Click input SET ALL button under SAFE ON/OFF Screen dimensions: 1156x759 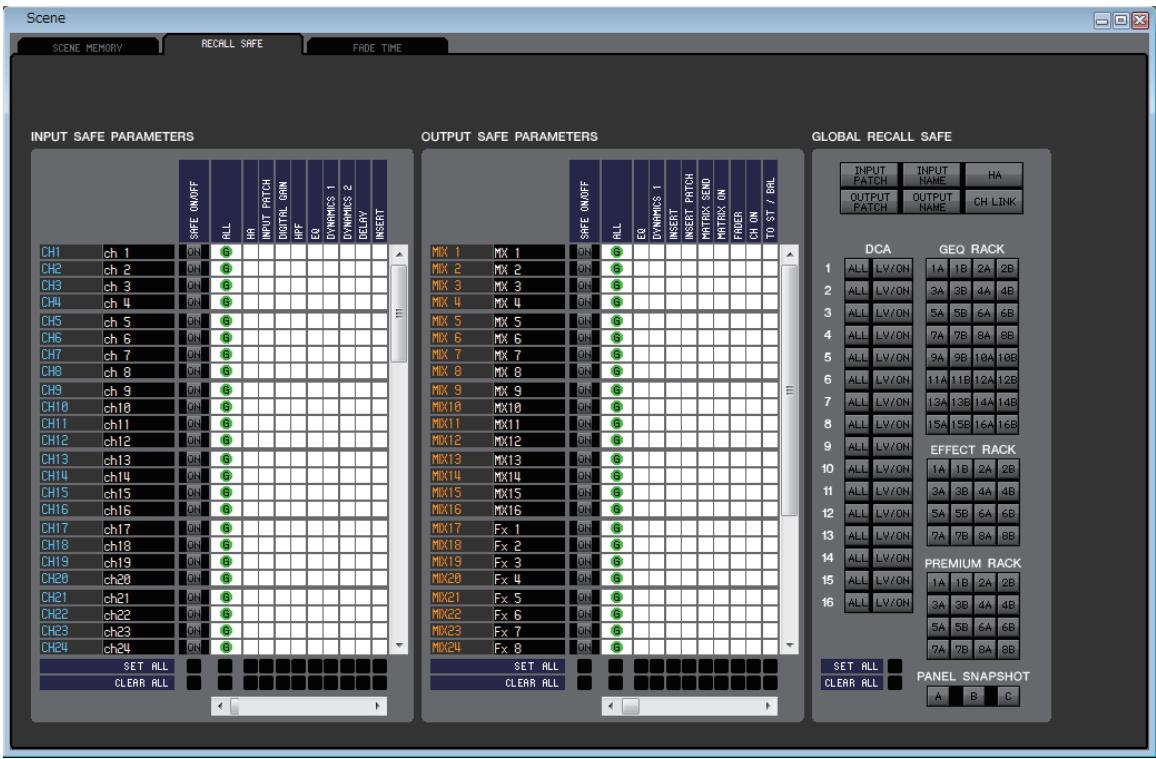pos(194,666)
